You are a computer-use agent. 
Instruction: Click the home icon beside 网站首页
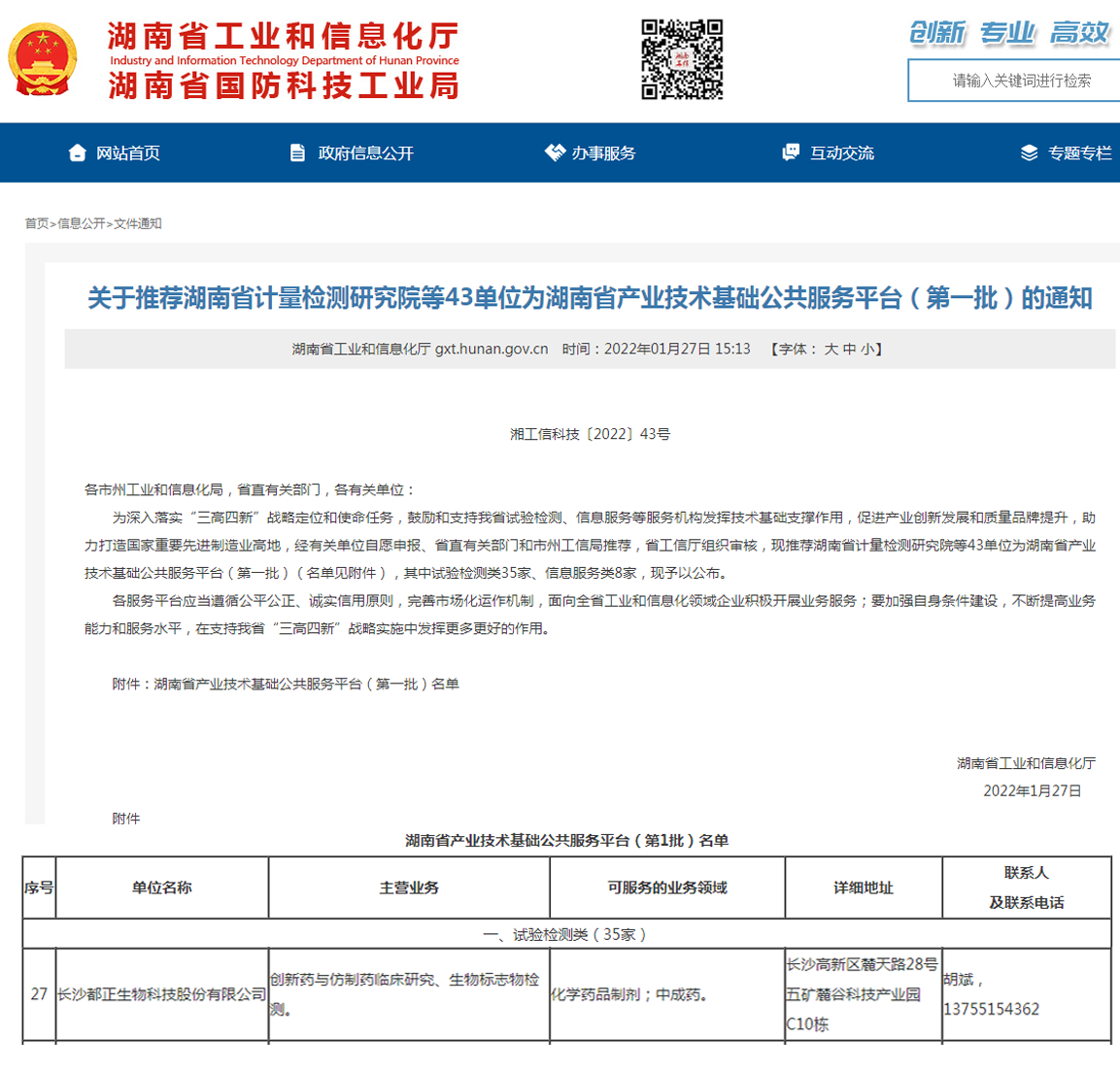77,152
